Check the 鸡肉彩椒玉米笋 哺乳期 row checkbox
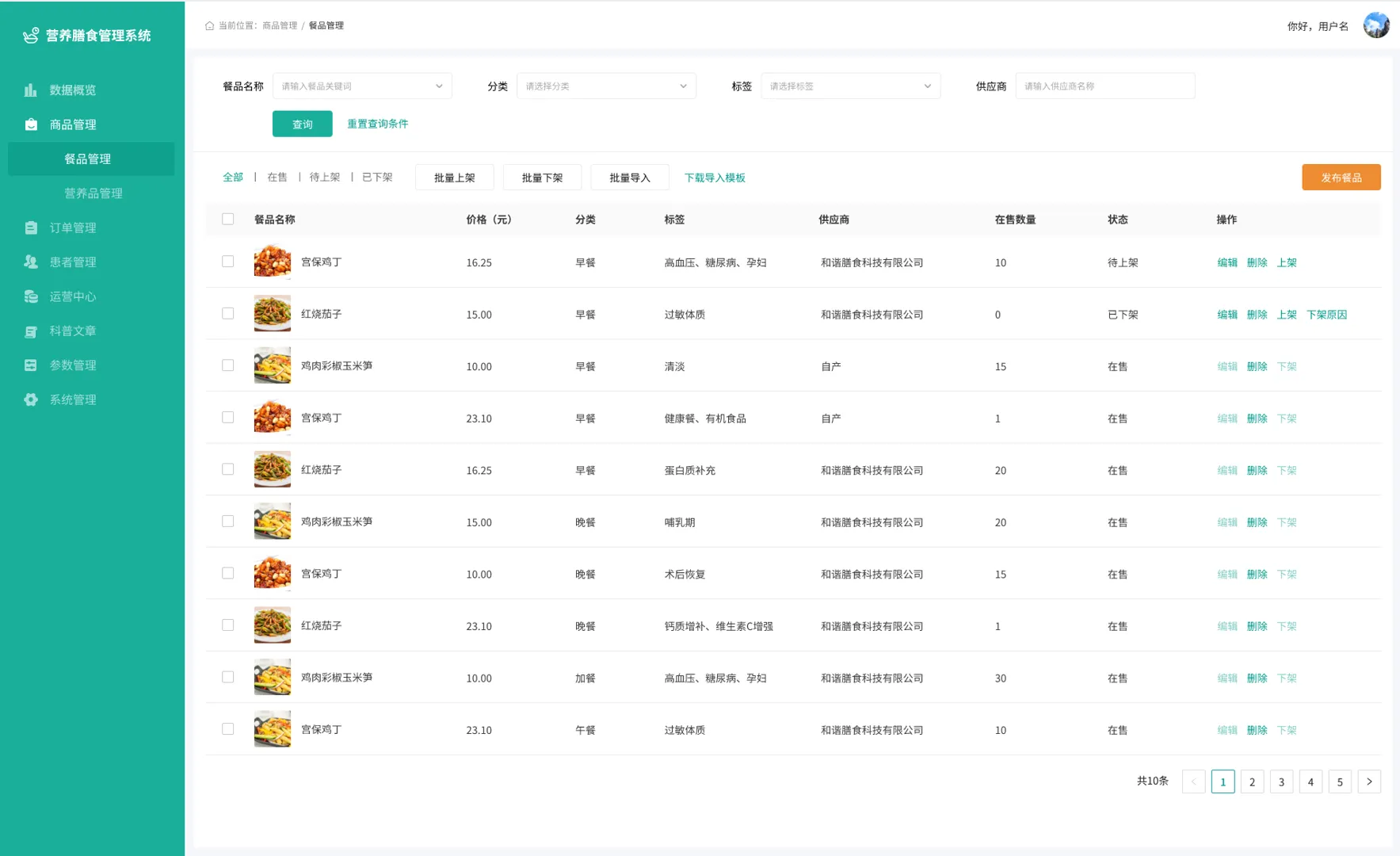1400x856 pixels. 228,521
